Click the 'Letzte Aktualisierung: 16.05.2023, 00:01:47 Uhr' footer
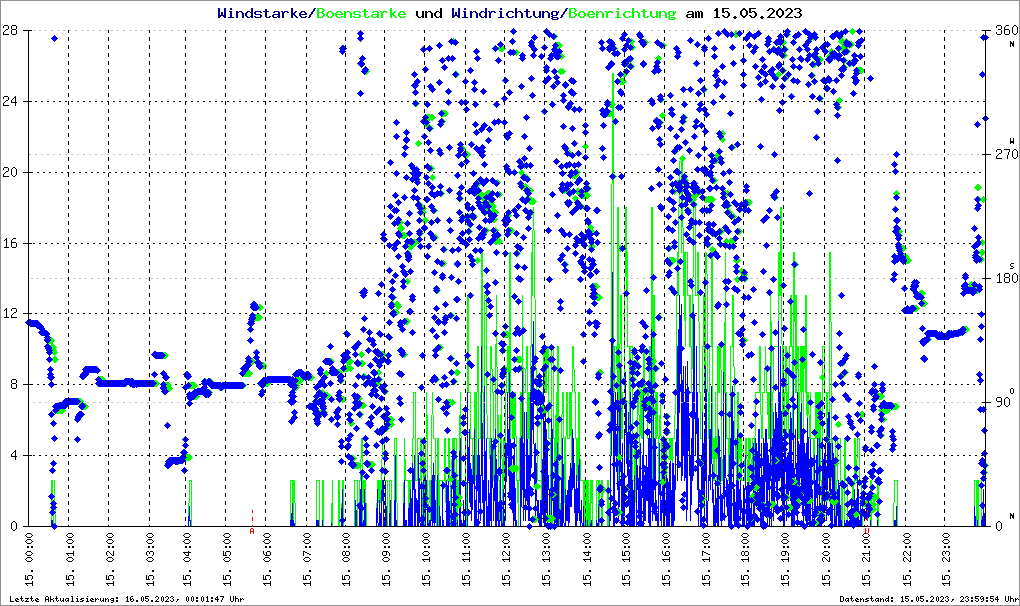Screen dimensions: 1020x606 [127, 599]
